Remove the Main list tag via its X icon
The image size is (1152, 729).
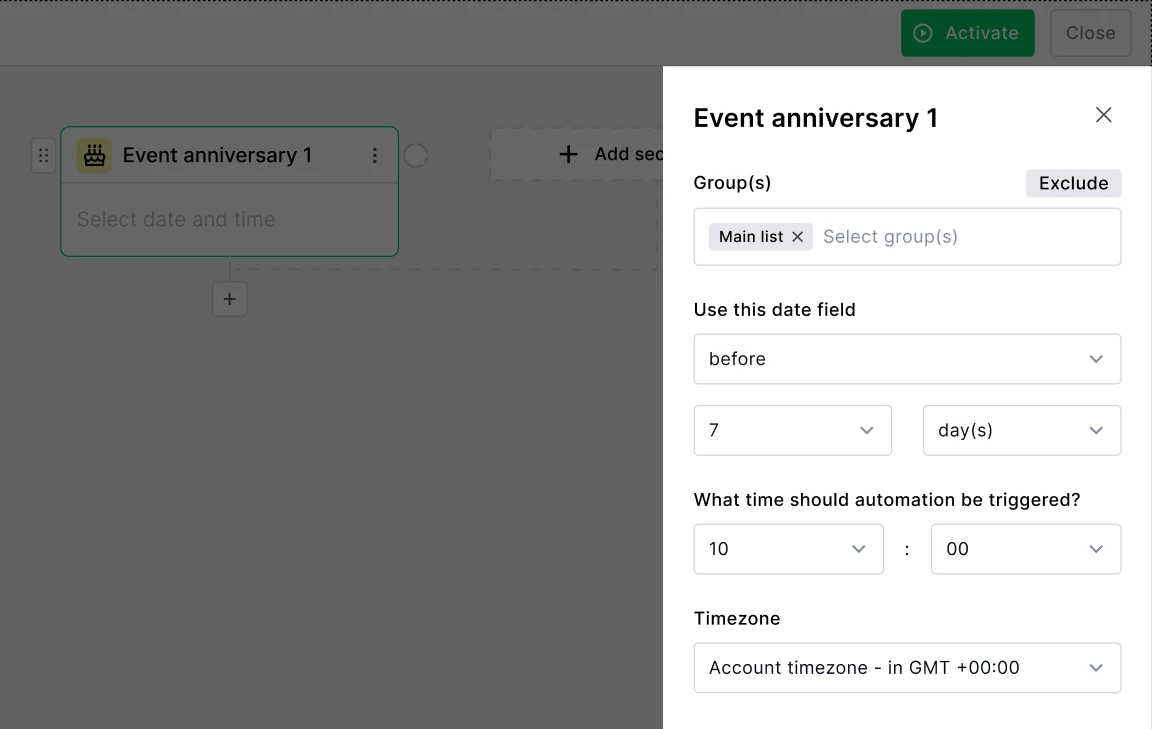click(x=797, y=236)
